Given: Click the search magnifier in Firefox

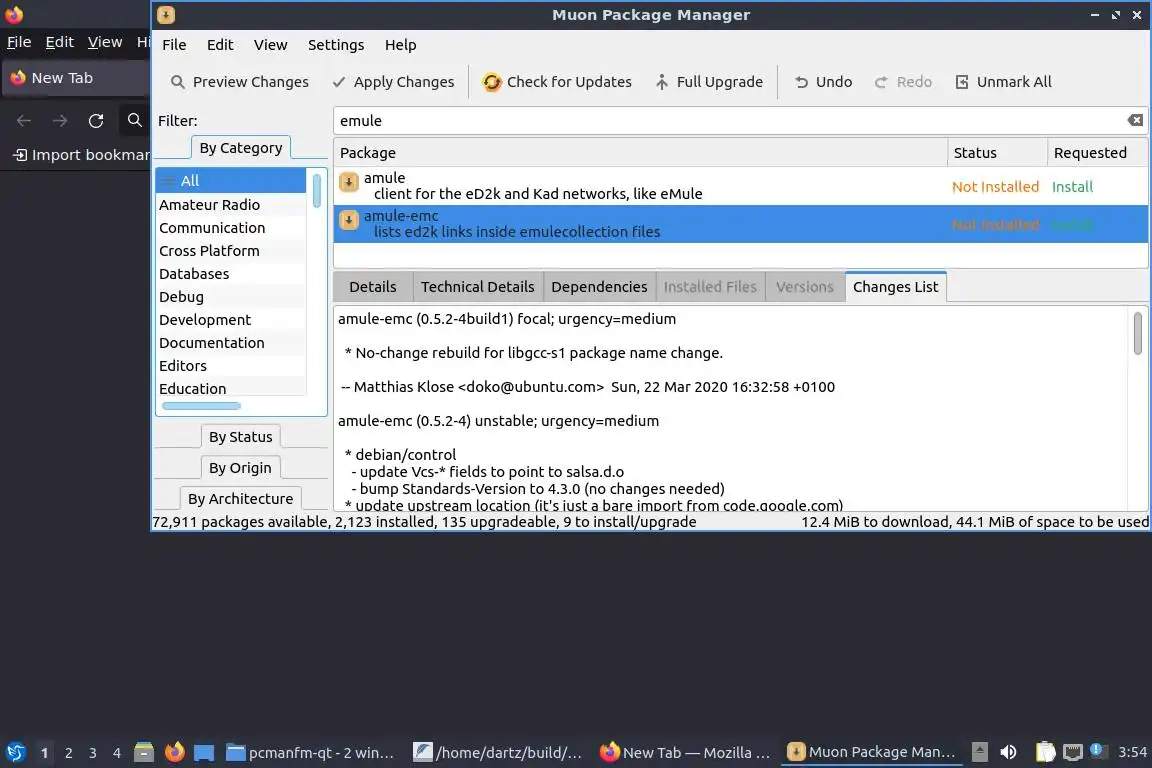Looking at the screenshot, I should (134, 120).
